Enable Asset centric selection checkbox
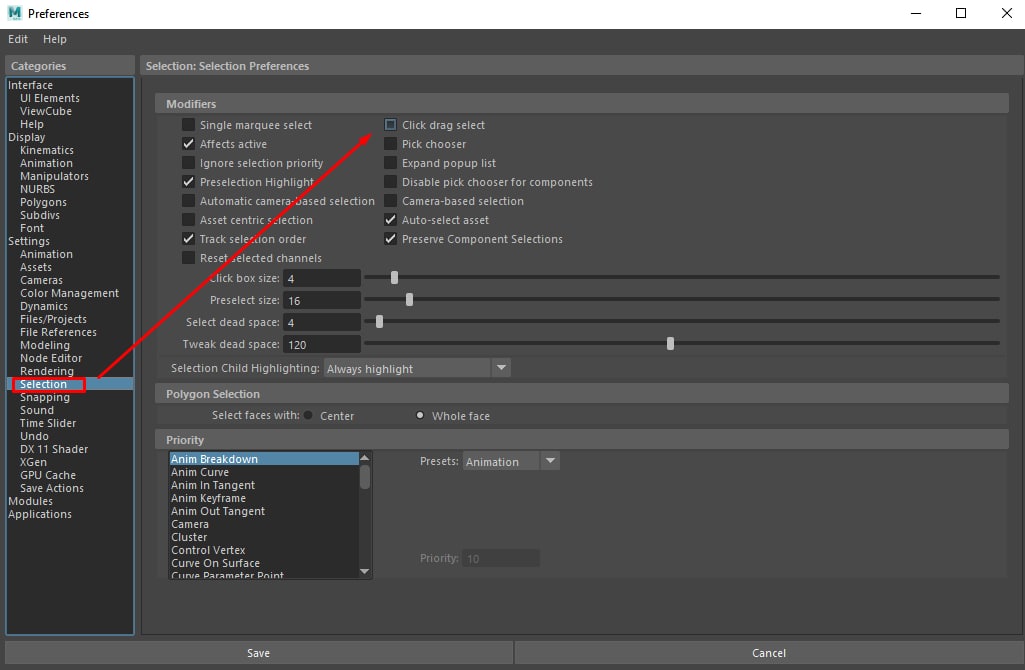The height and width of the screenshot is (670, 1025). (188, 220)
